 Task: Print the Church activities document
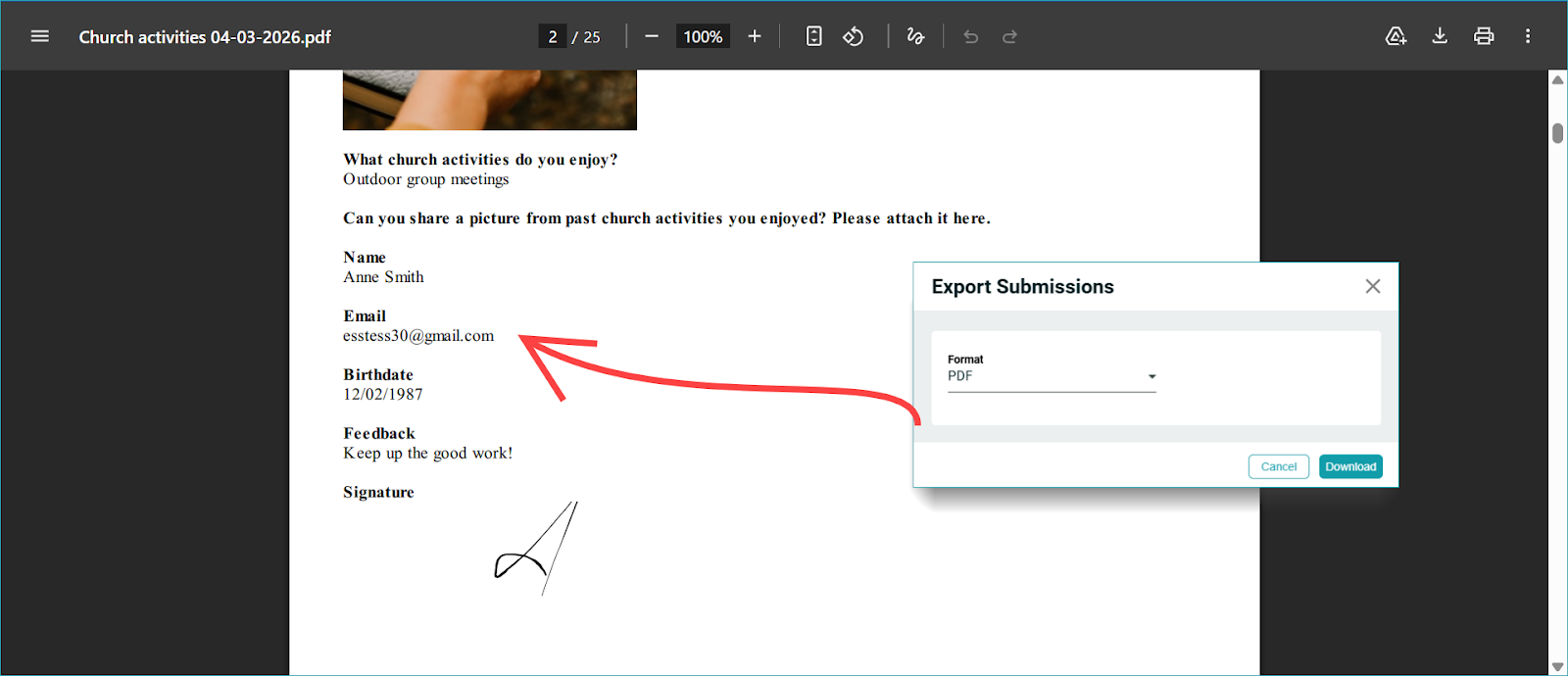(1484, 36)
